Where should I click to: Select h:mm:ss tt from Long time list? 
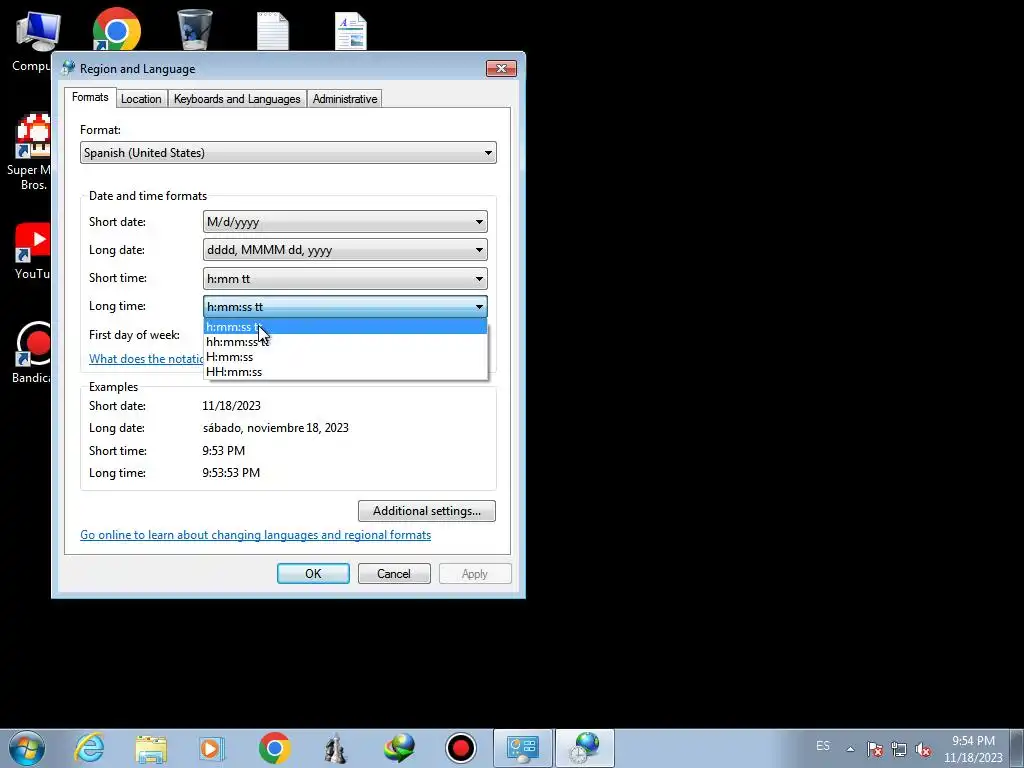tap(345, 327)
